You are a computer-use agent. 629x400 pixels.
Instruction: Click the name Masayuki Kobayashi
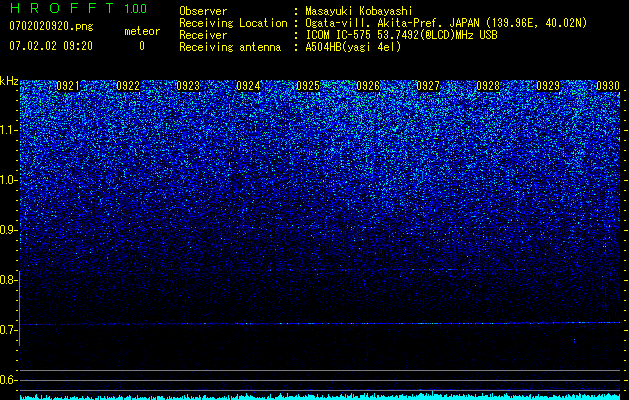click(x=359, y=11)
